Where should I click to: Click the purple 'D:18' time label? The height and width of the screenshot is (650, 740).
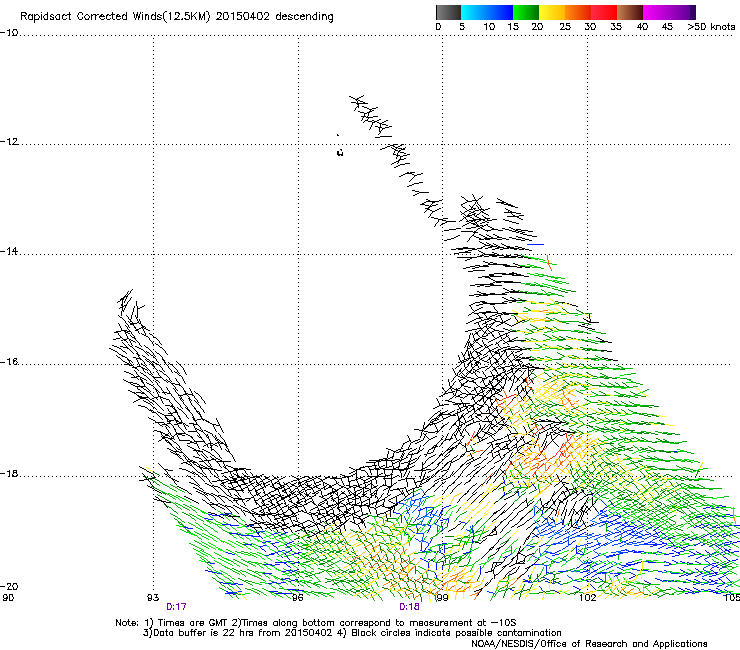tap(409, 607)
